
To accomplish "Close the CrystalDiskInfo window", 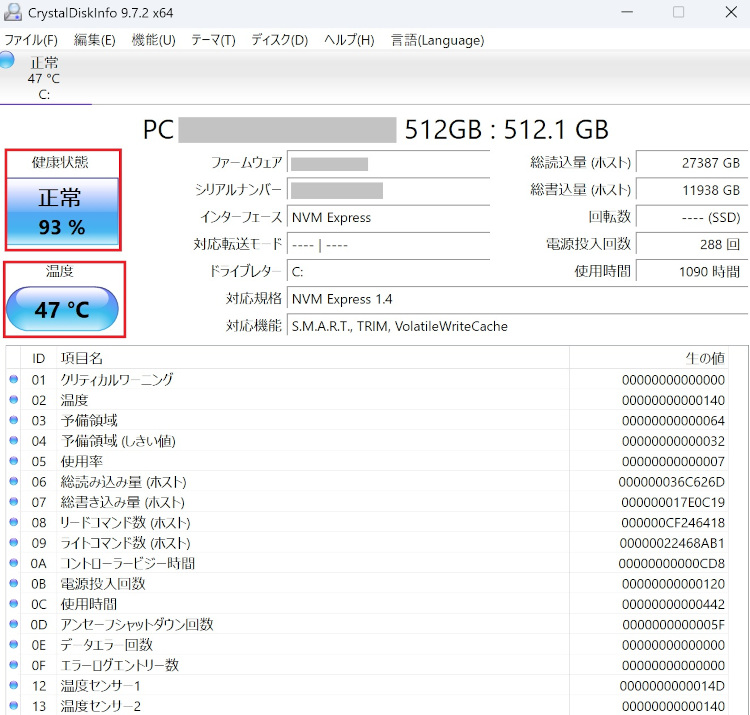I will pyautogui.click(x=731, y=12).
